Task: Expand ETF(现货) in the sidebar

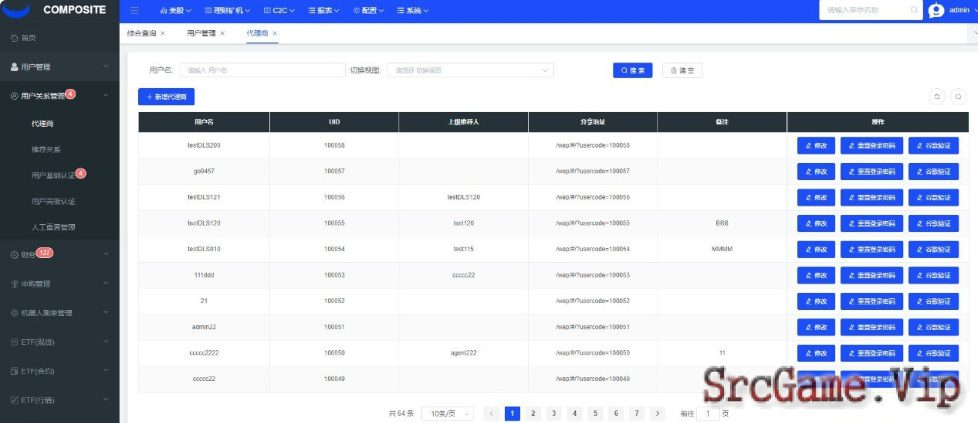Action: click(x=59, y=342)
